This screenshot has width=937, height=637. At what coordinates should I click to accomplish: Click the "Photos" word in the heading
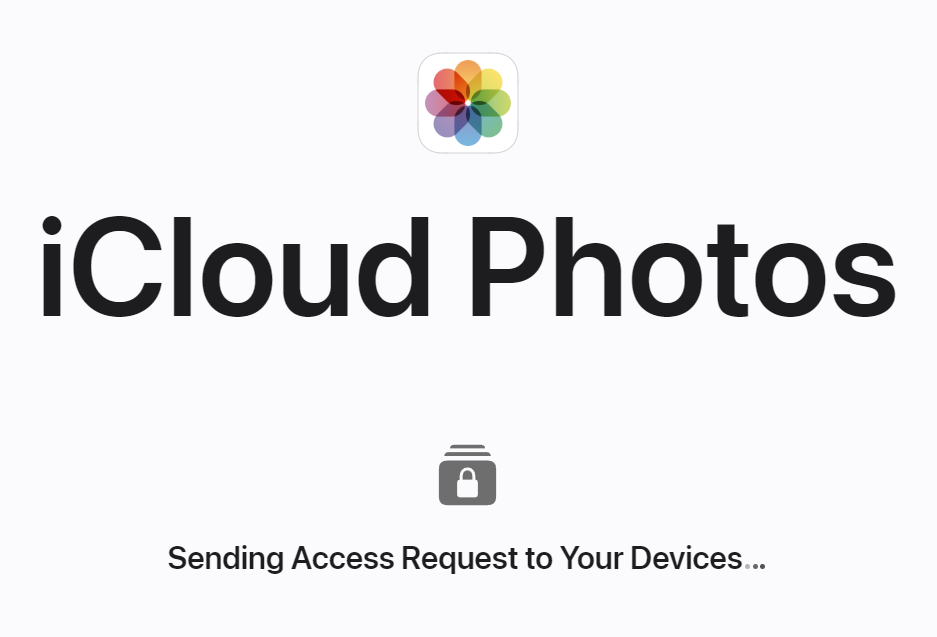pos(684,267)
